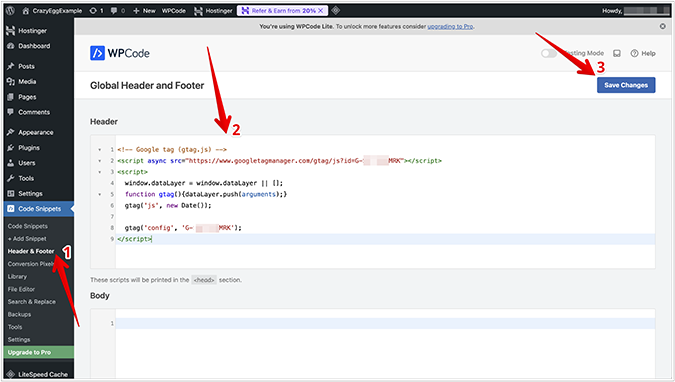675x382 pixels.
Task: Place cursor after closing </script> on line 9
Action: [x=152, y=239]
